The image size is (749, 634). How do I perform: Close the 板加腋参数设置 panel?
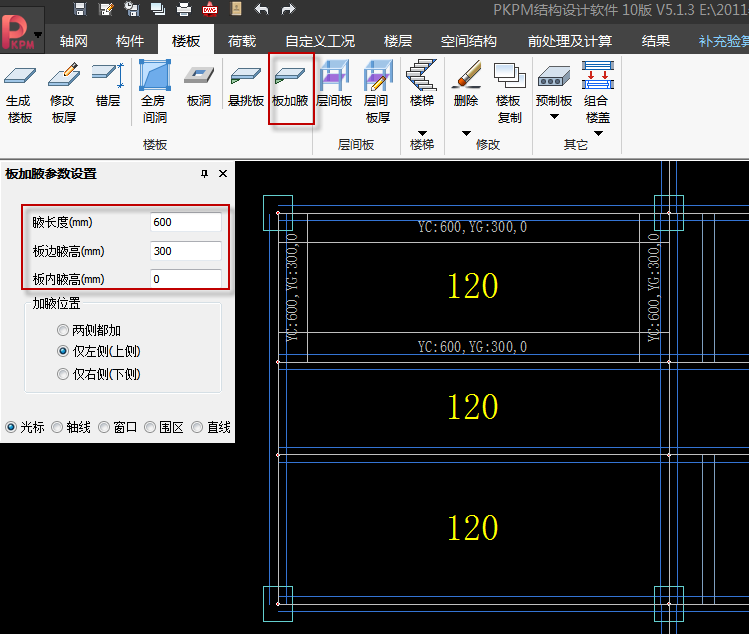[223, 173]
